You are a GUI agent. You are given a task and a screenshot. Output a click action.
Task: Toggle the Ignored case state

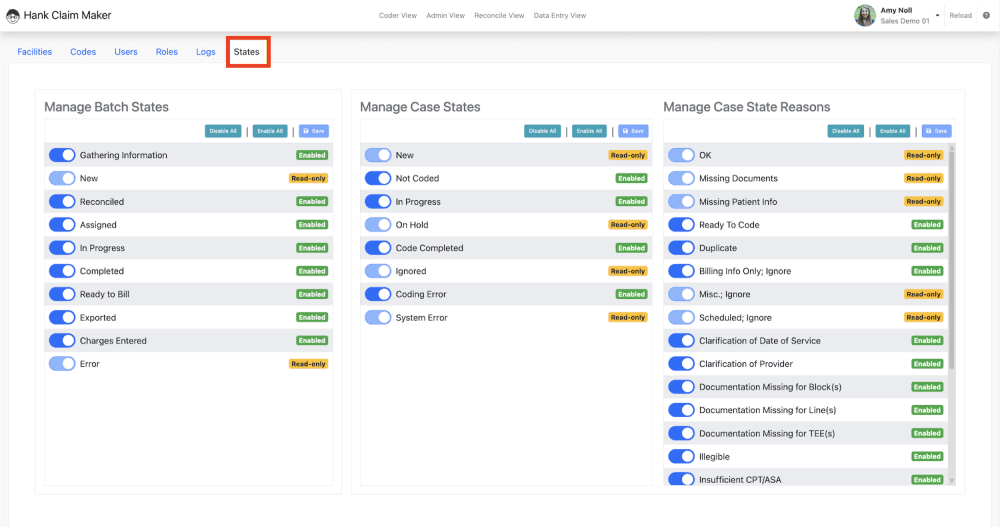(x=378, y=271)
